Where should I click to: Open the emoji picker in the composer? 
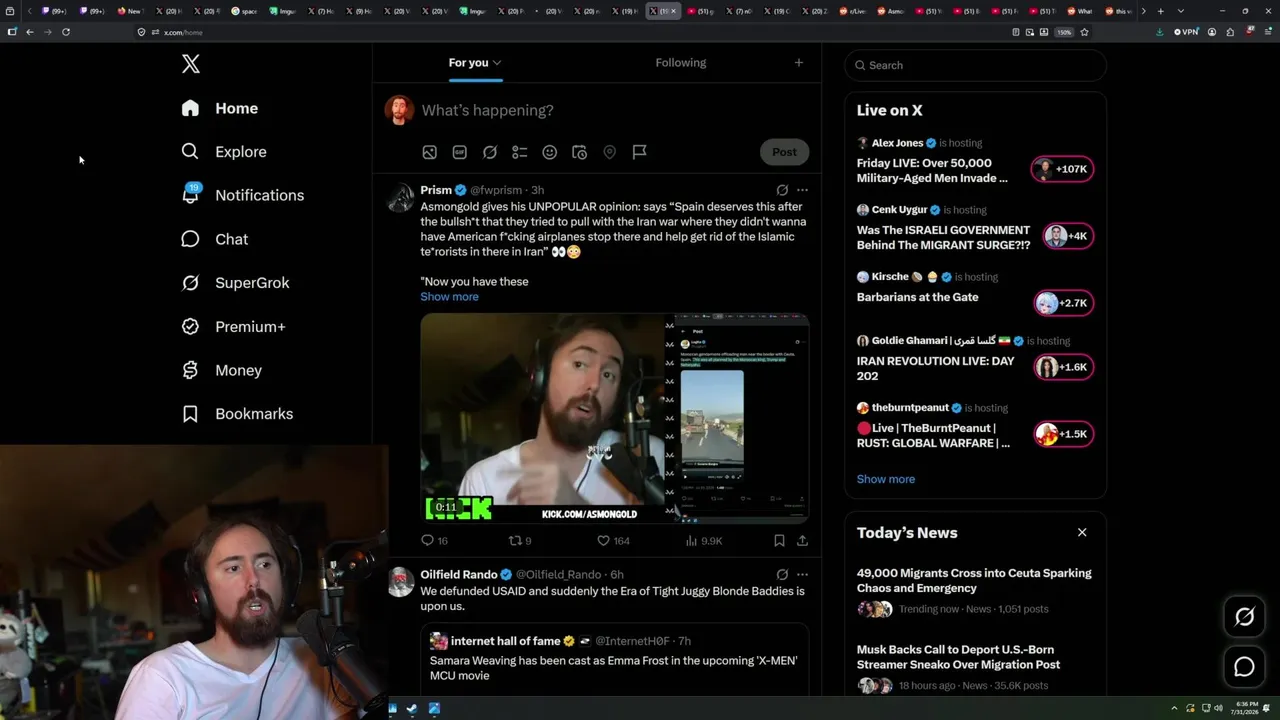[x=549, y=152]
